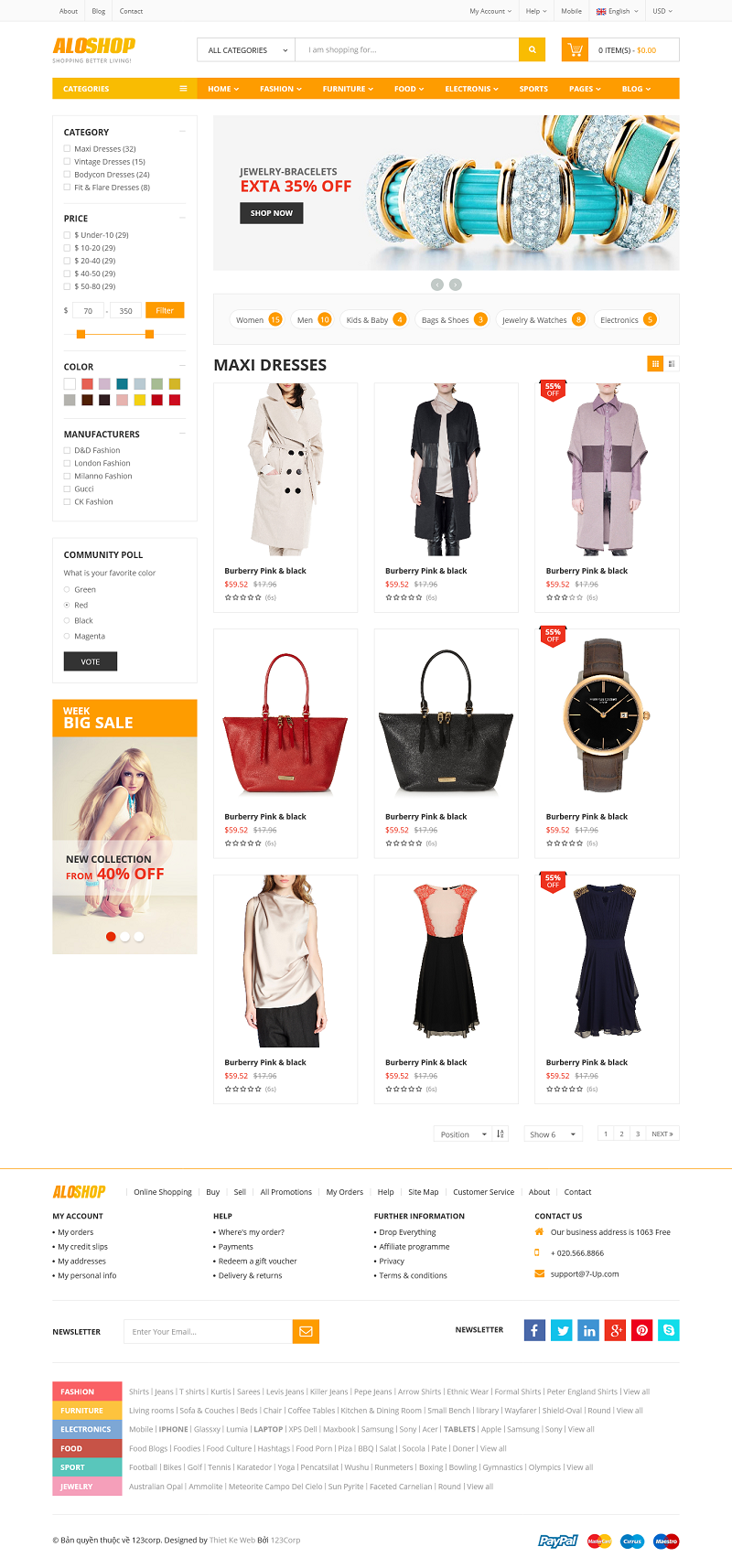The width and height of the screenshot is (732, 1568).
Task: Open the Skype social icon
Action: point(669,1330)
